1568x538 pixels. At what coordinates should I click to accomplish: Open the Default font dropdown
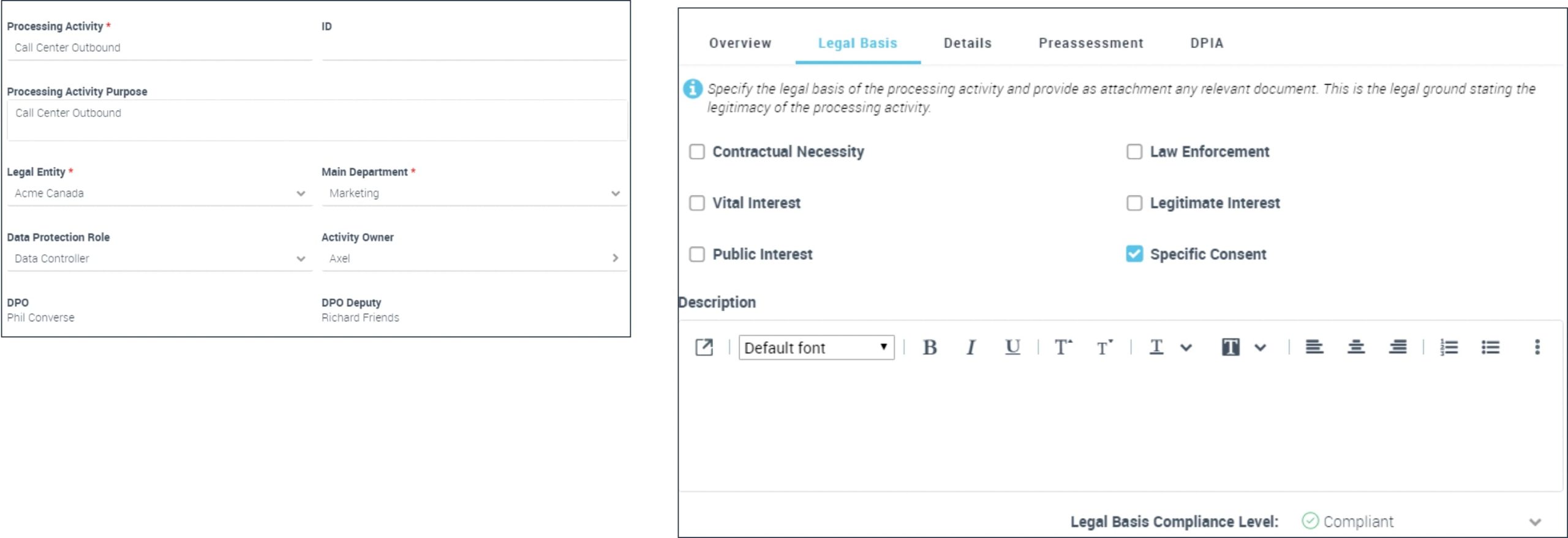816,348
